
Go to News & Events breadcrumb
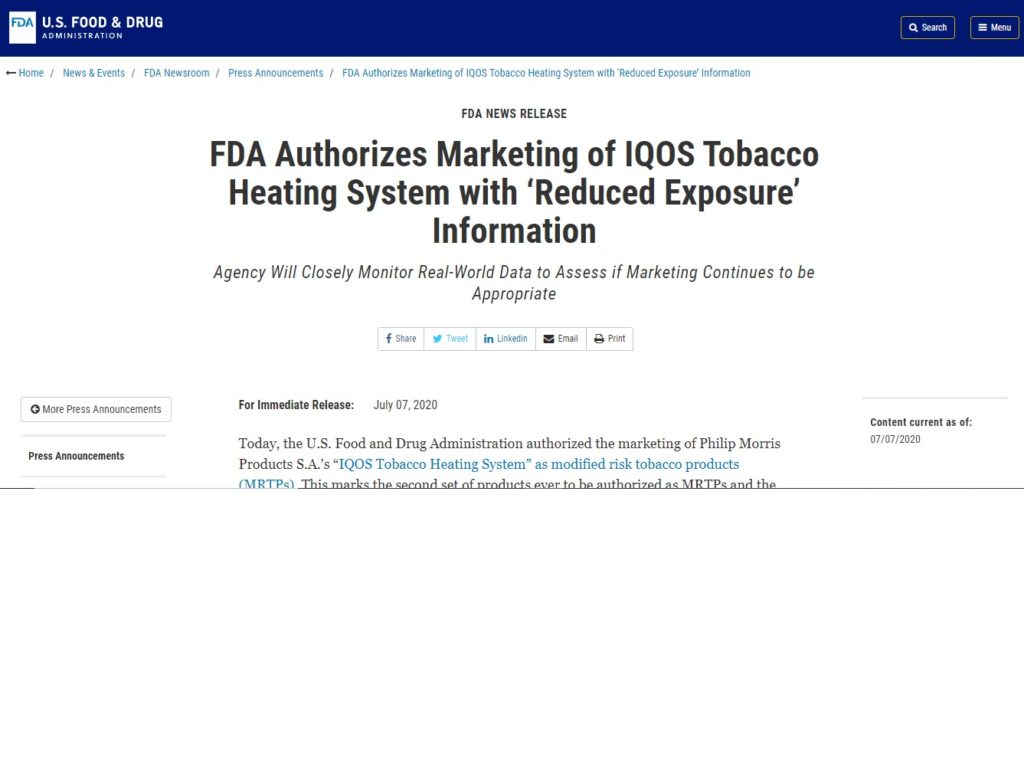coord(93,73)
